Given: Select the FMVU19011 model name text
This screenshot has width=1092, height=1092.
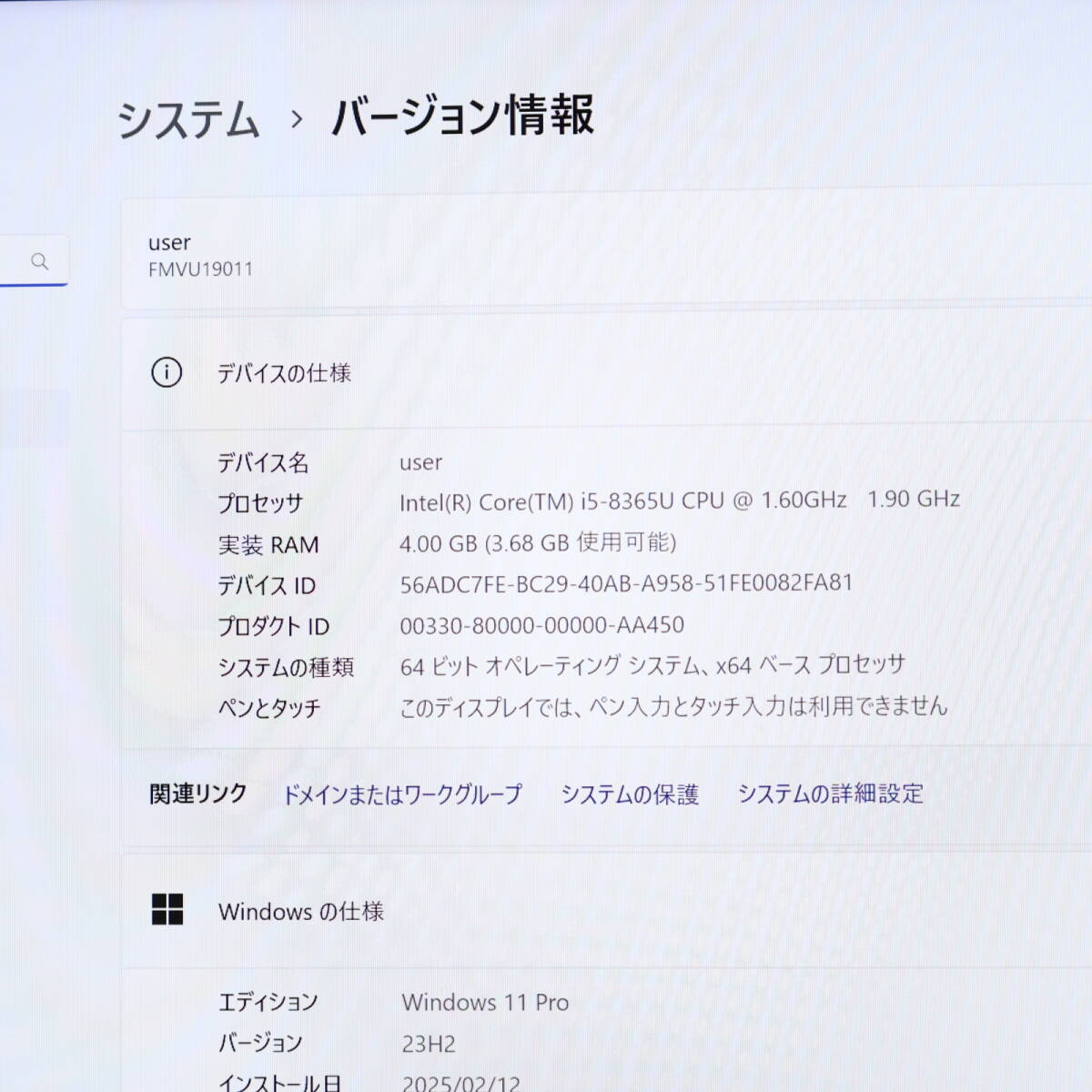Looking at the screenshot, I should point(200,269).
